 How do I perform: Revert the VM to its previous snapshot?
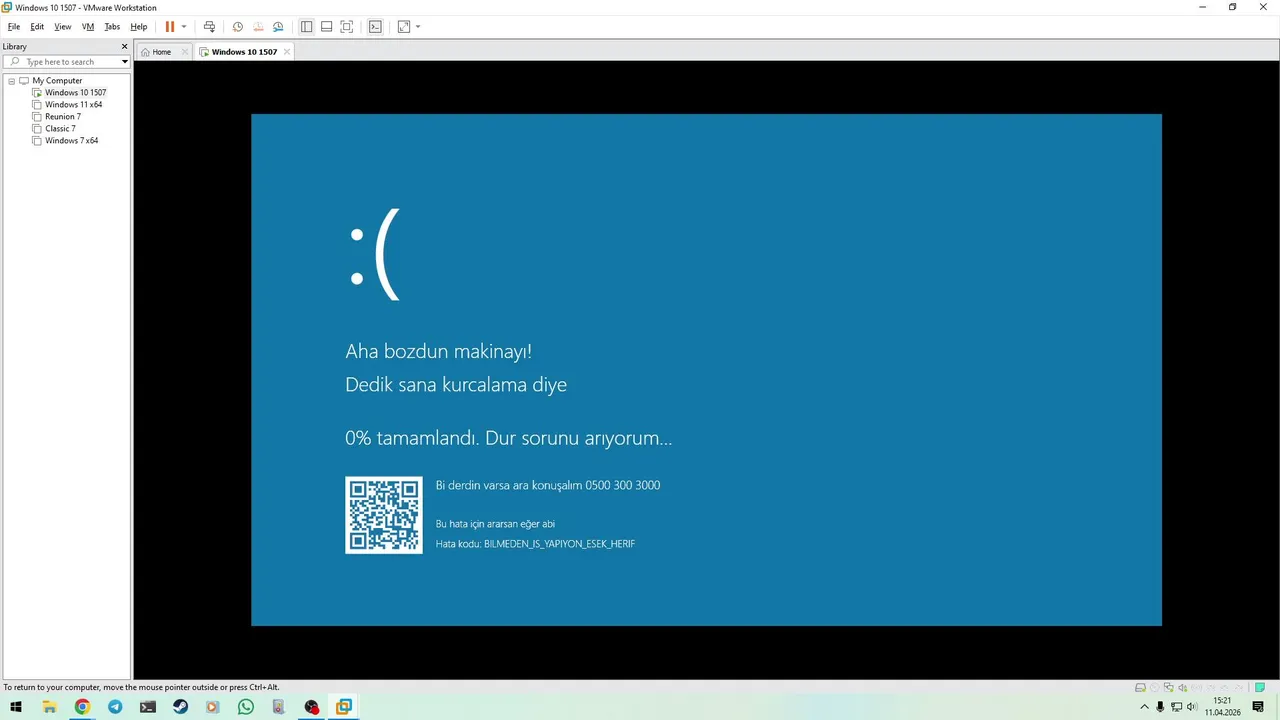[x=258, y=27]
